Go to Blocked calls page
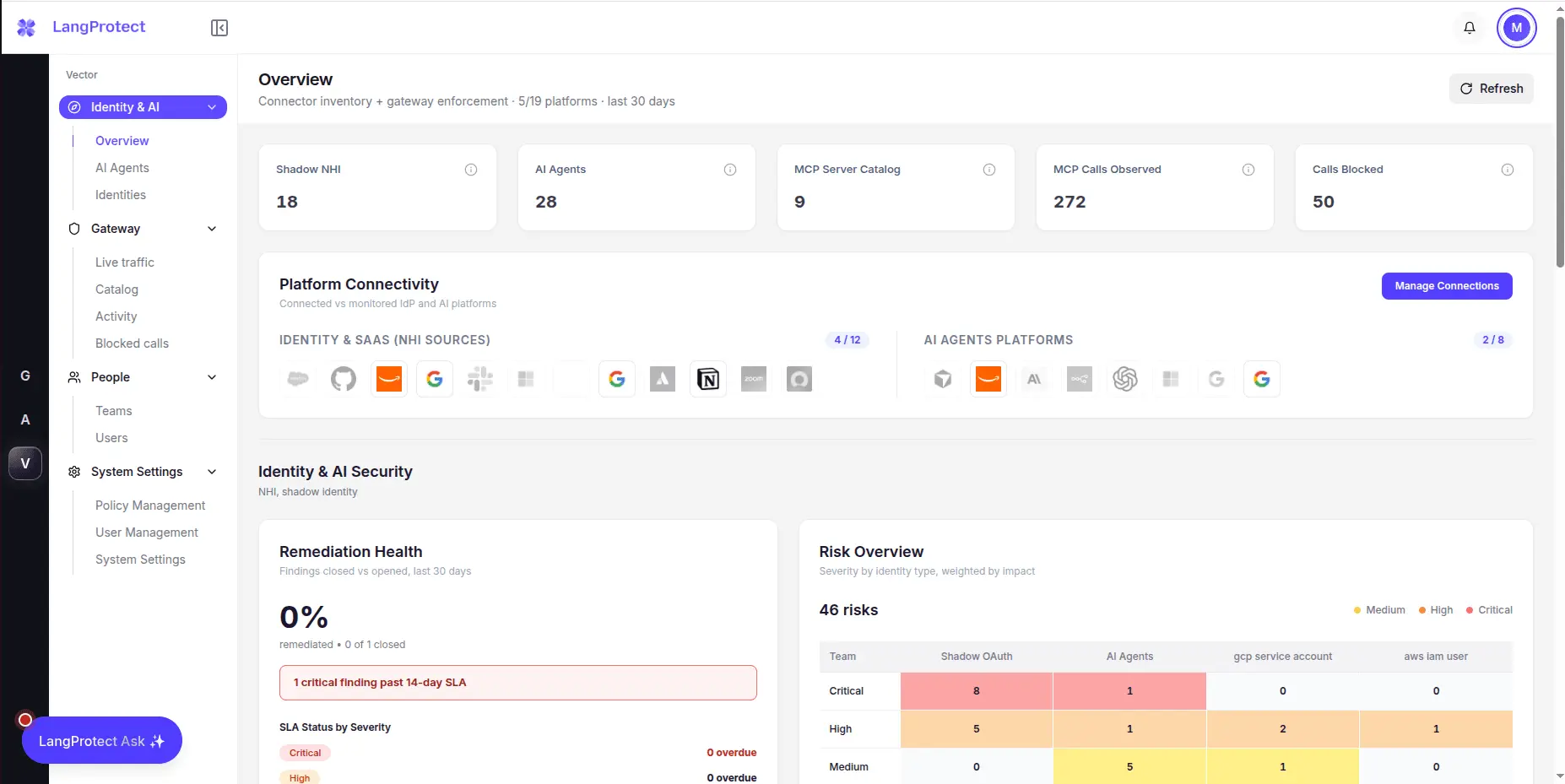This screenshot has width=1565, height=784. [x=132, y=343]
